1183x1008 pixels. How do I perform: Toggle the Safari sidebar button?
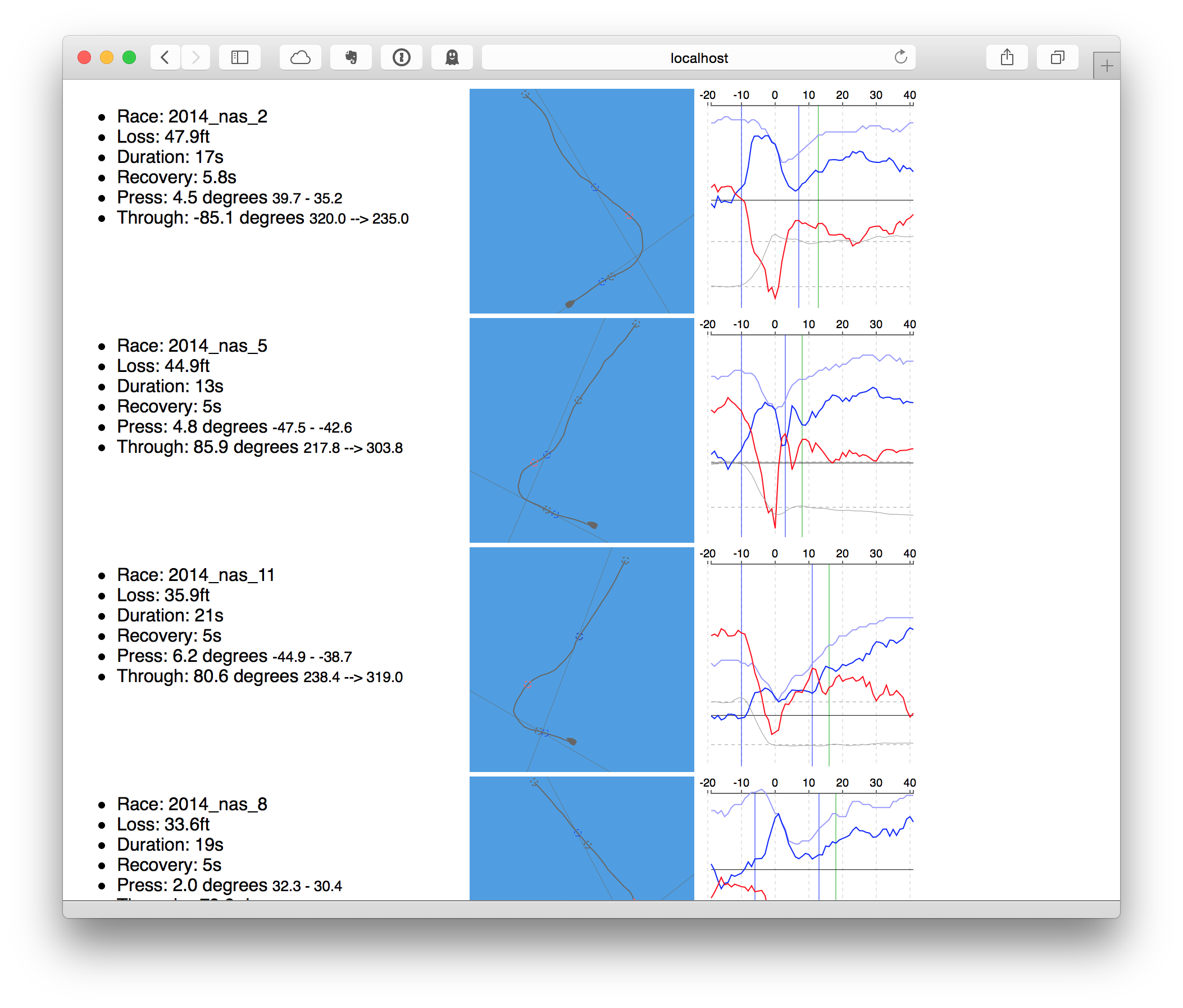pyautogui.click(x=240, y=58)
